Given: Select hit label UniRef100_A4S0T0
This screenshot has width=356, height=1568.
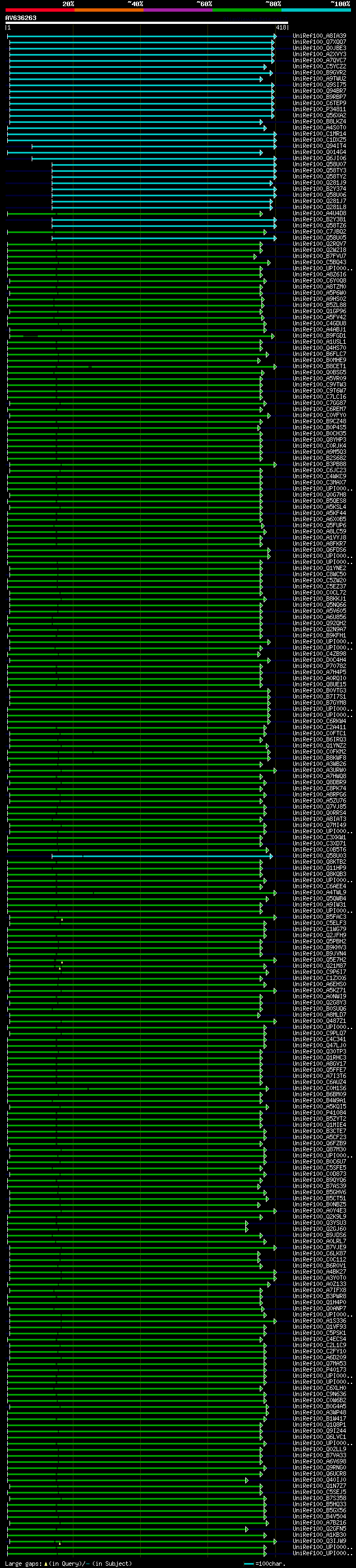Looking at the screenshot, I should (x=319, y=128).
